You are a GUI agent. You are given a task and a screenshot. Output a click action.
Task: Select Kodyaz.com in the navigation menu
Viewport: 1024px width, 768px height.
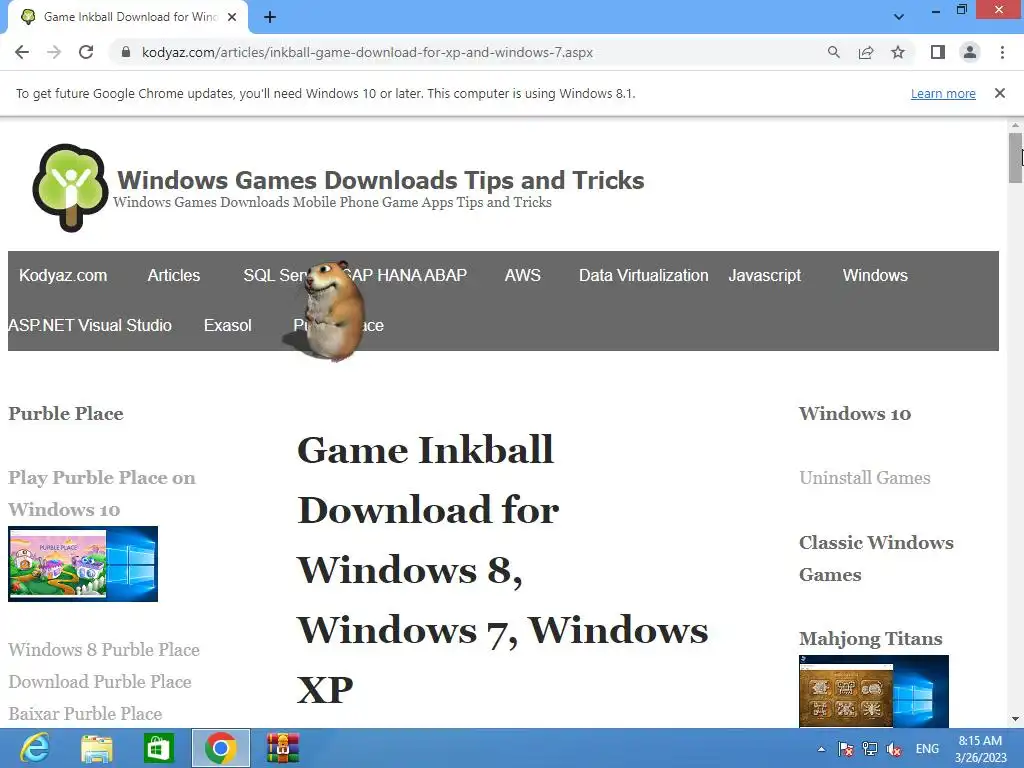(x=63, y=276)
